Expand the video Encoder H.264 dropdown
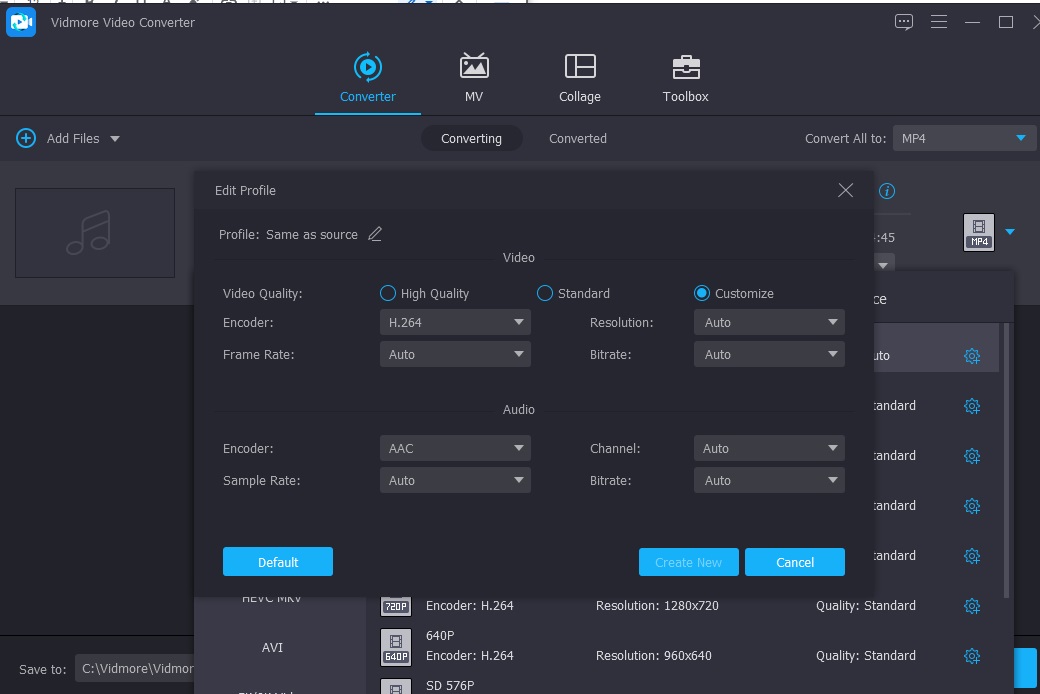Viewport: 1040px width, 694px height. click(x=455, y=323)
